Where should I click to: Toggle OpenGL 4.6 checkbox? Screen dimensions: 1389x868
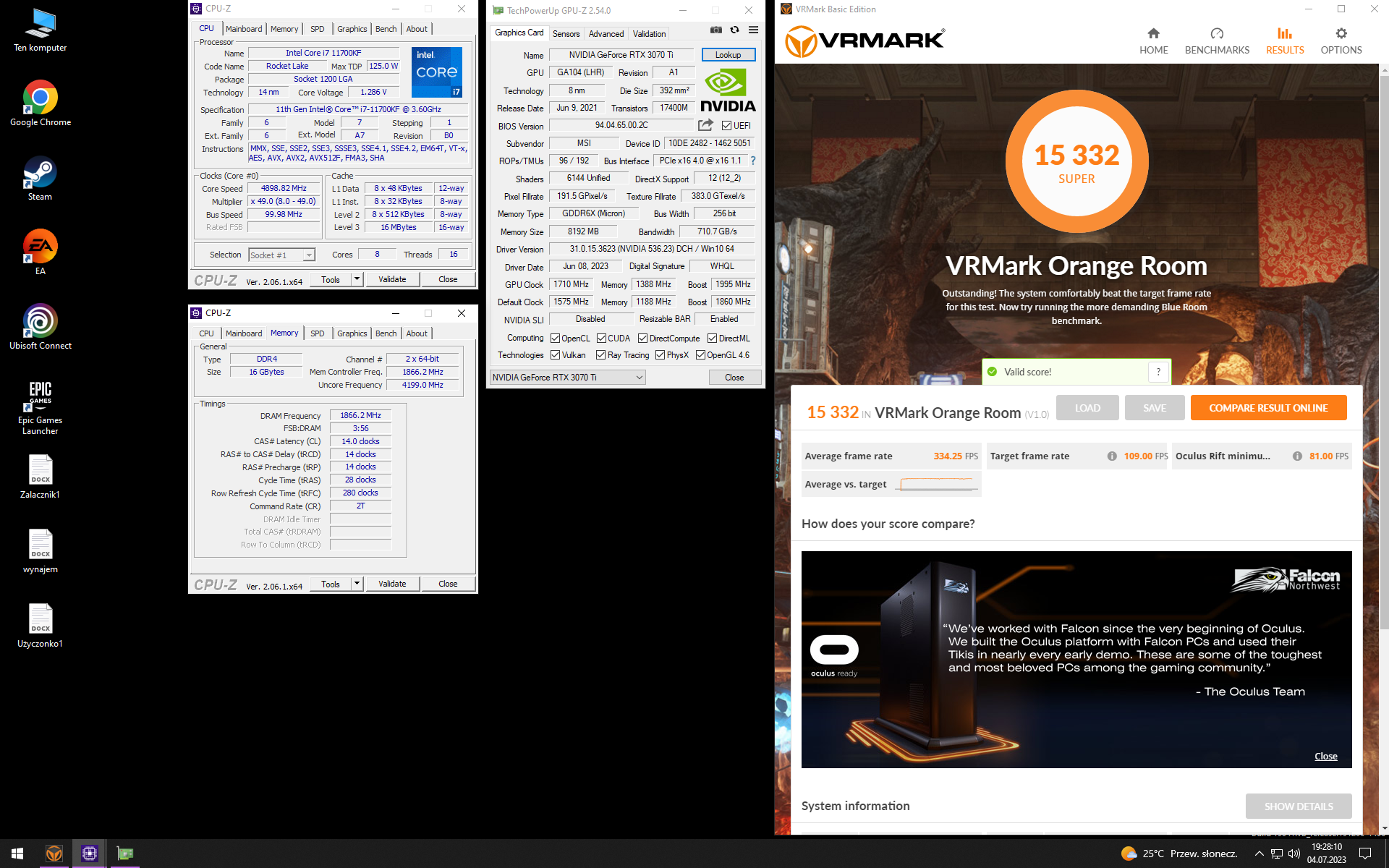[700, 355]
